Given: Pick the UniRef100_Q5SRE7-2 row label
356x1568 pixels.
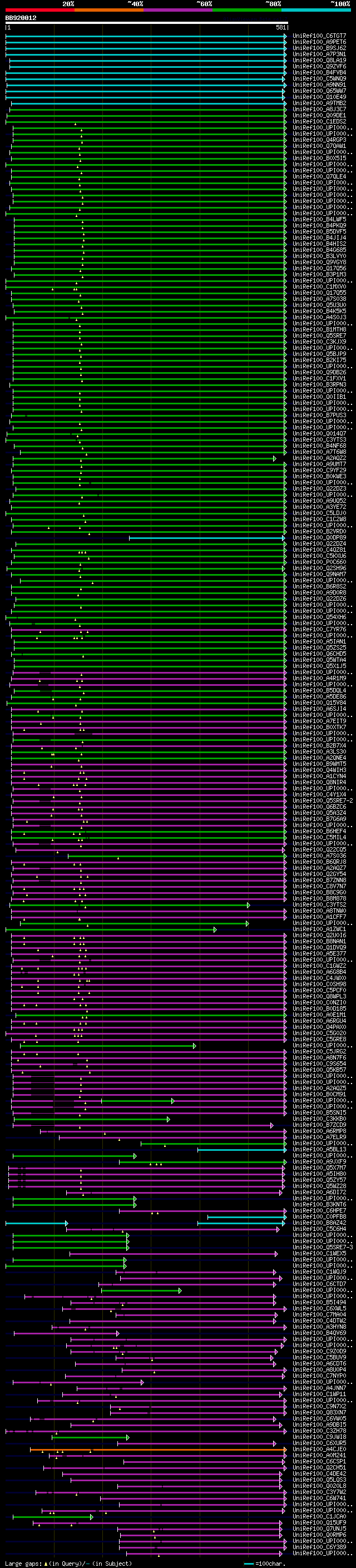Looking at the screenshot, I should tap(323, 800).
